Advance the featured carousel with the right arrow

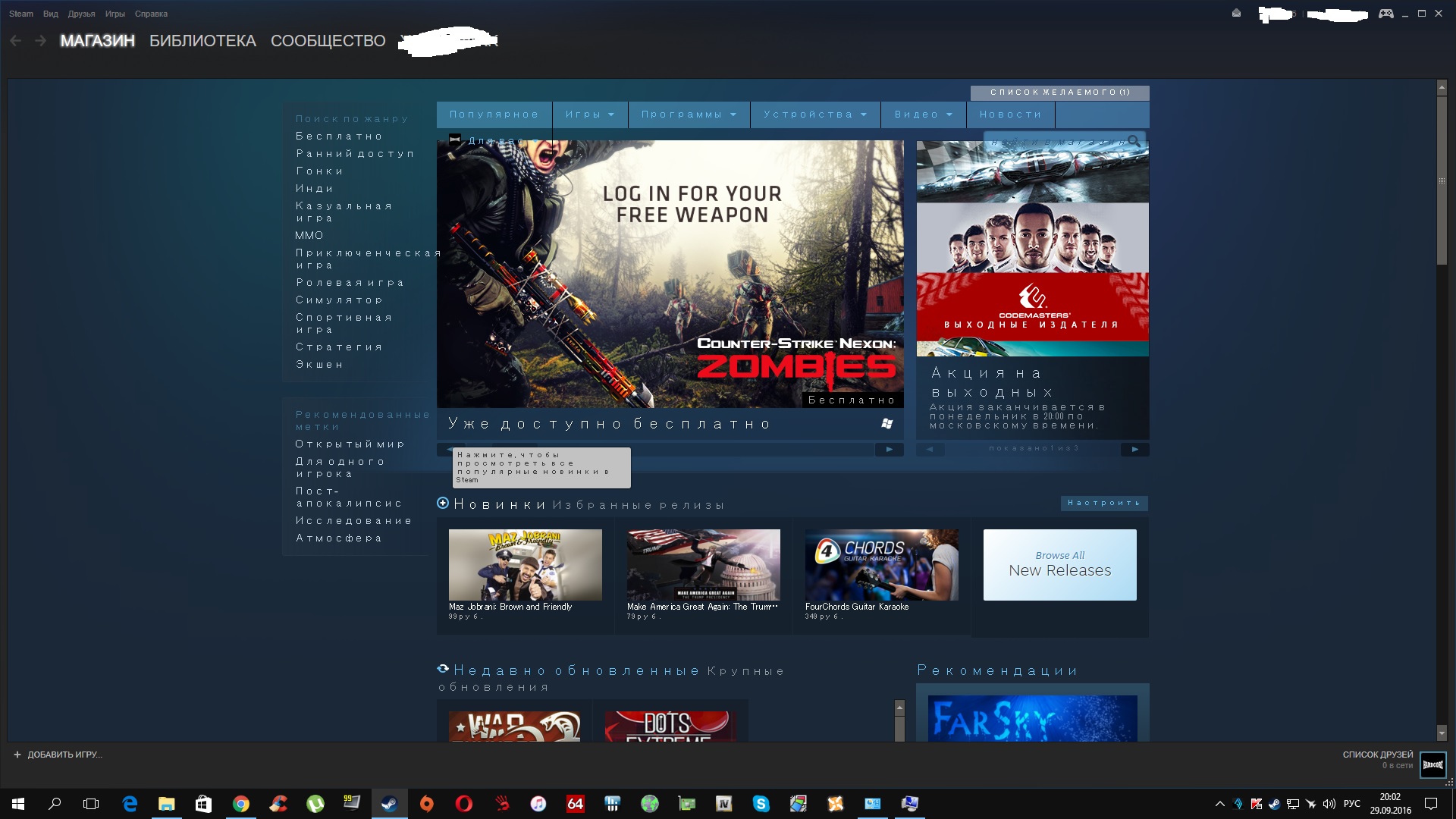[x=890, y=450]
